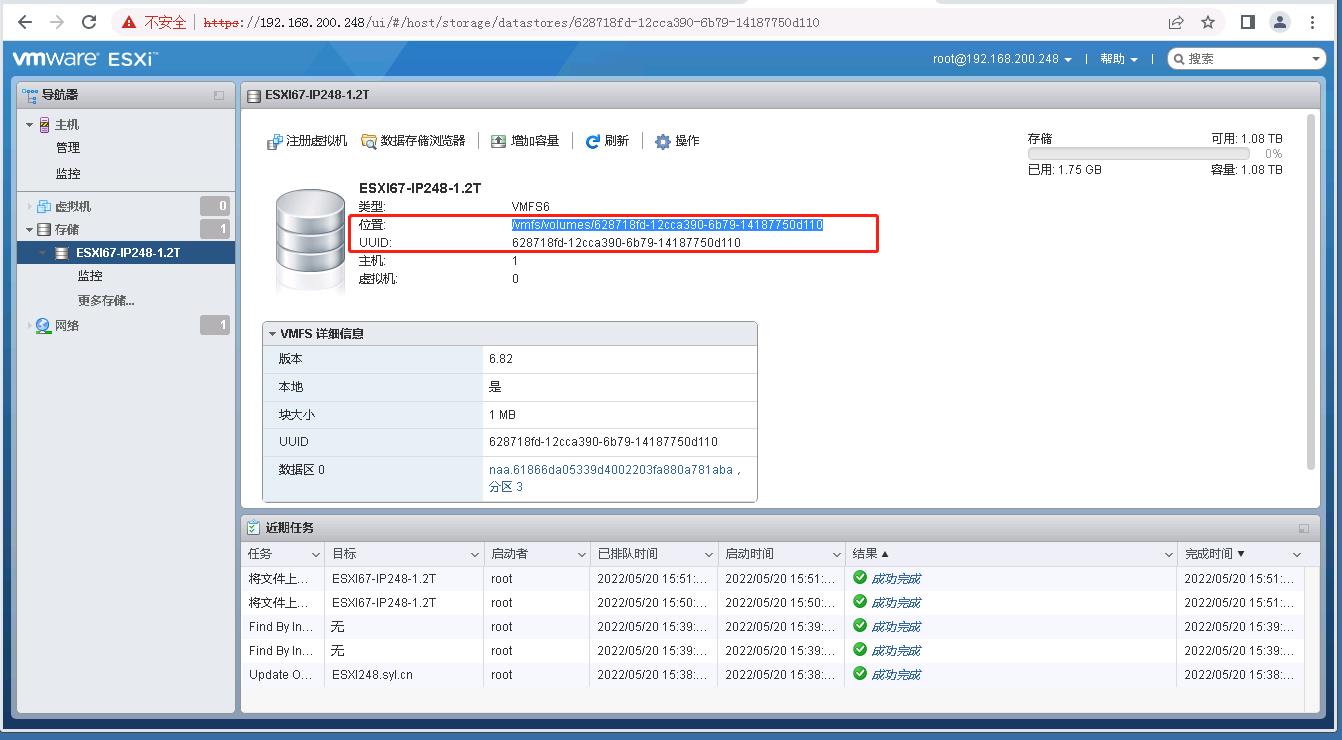The height and width of the screenshot is (740, 1342).
Task: Open browser profile avatar
Action: (x=1280, y=22)
